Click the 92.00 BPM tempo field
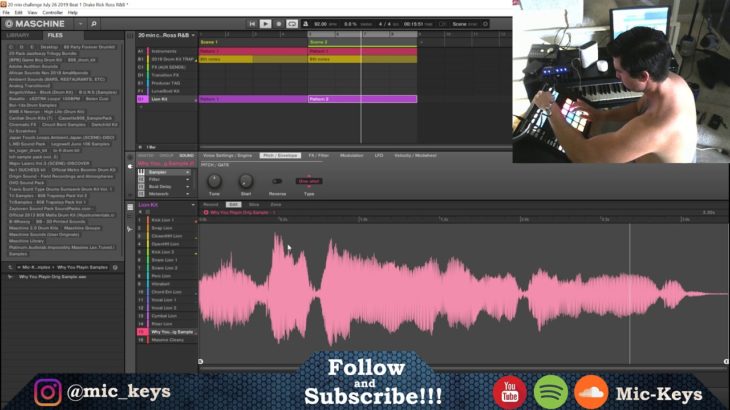Image resolution: width=730 pixels, height=410 pixels. 320,24
